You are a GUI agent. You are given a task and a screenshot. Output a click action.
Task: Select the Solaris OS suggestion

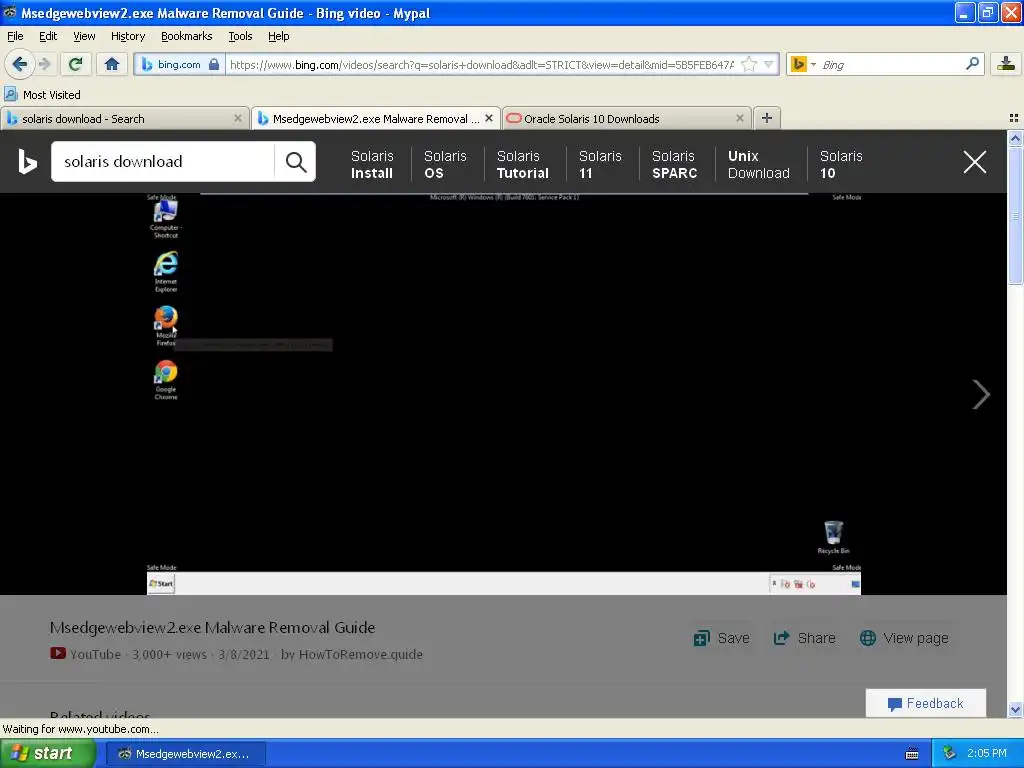pos(445,165)
